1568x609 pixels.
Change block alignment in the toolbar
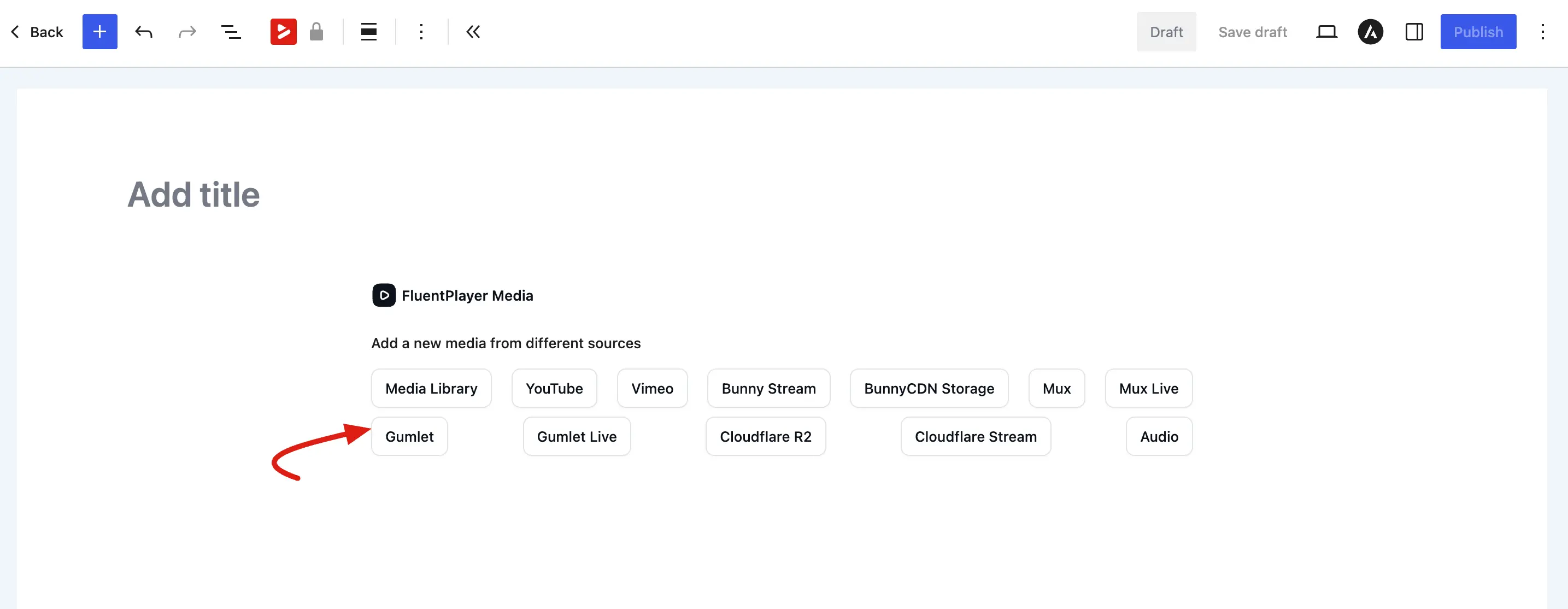pos(369,32)
